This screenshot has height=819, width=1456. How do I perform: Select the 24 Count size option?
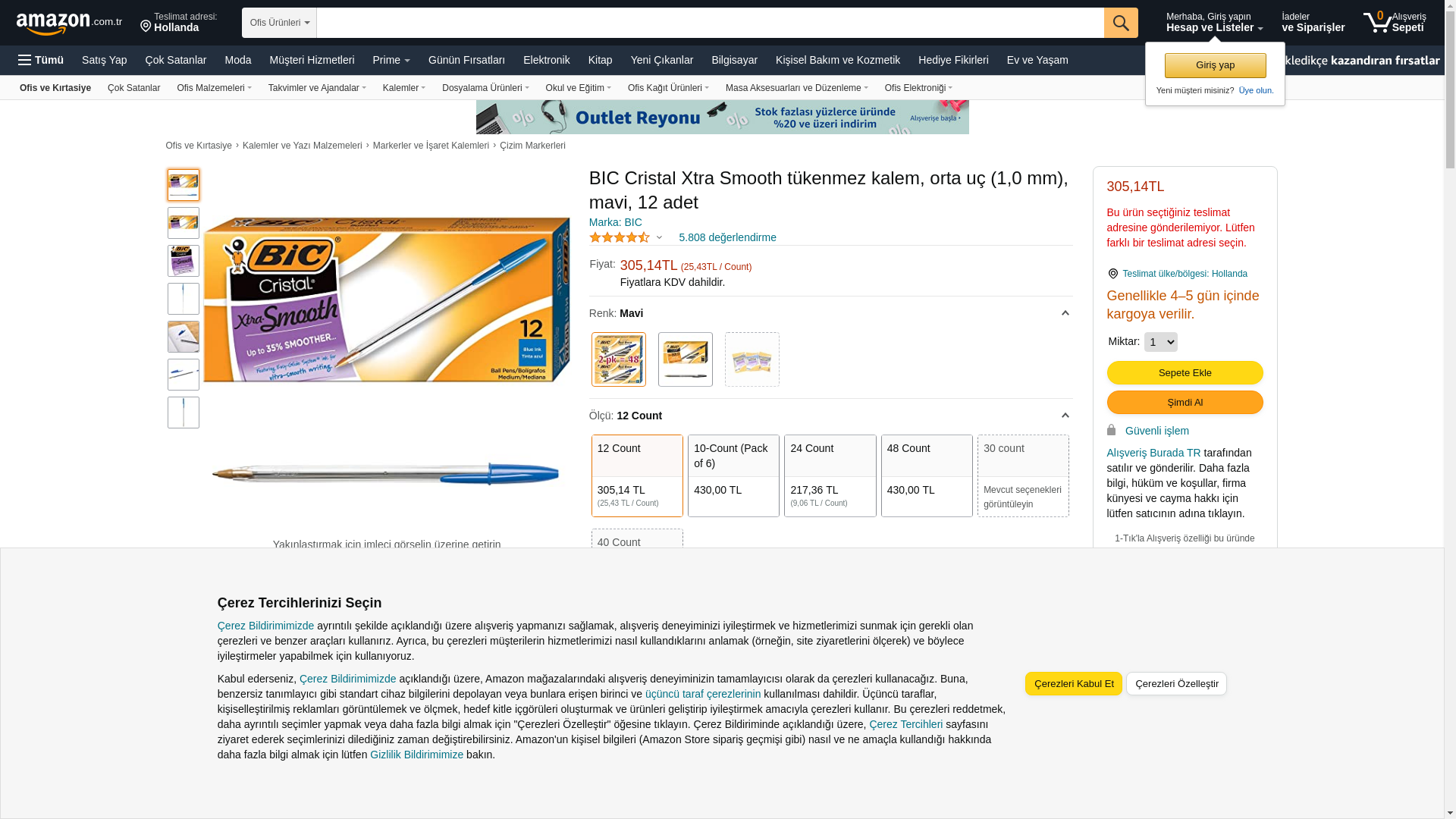830,475
